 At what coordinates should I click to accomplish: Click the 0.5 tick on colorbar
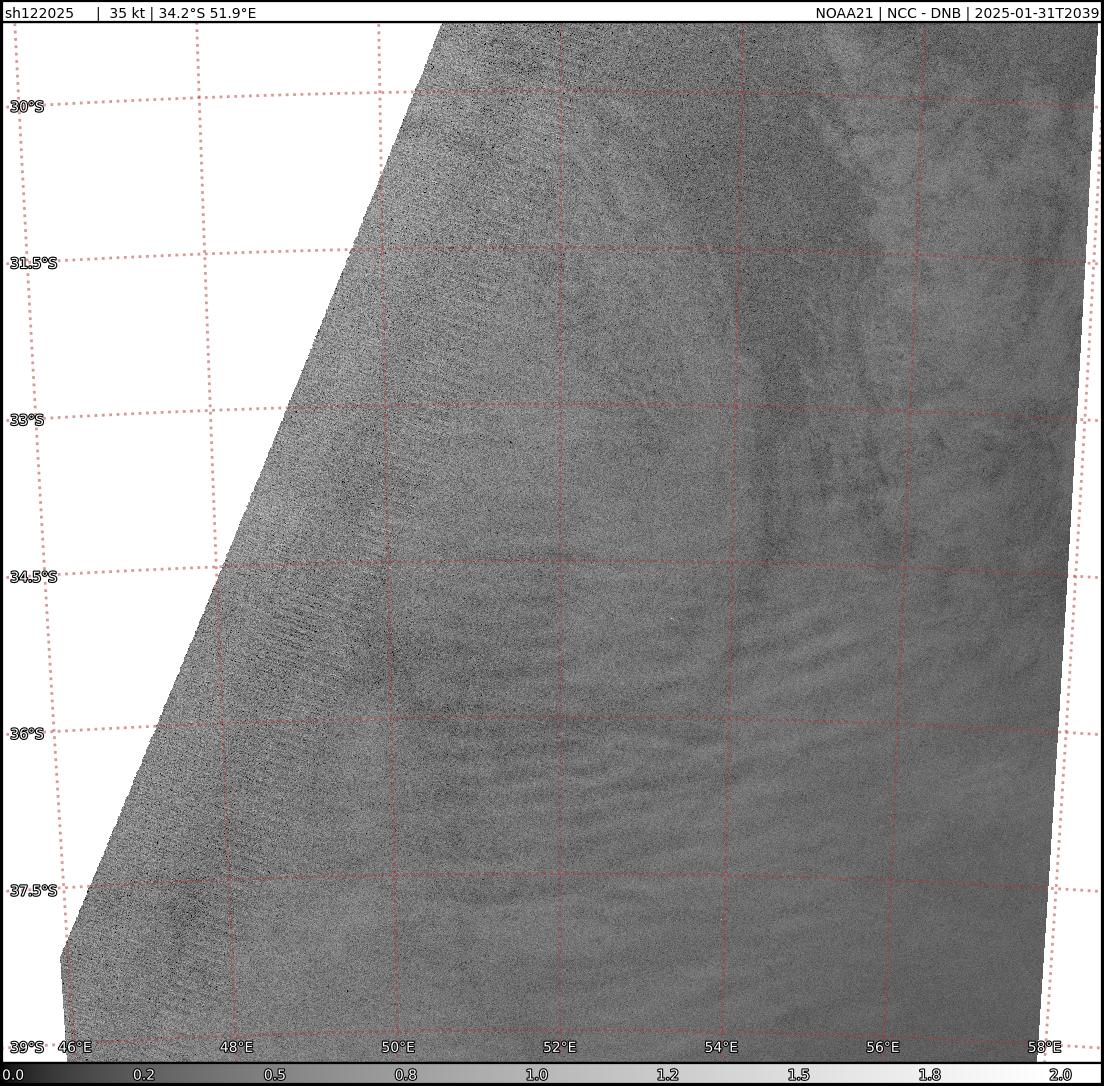[x=275, y=1075]
